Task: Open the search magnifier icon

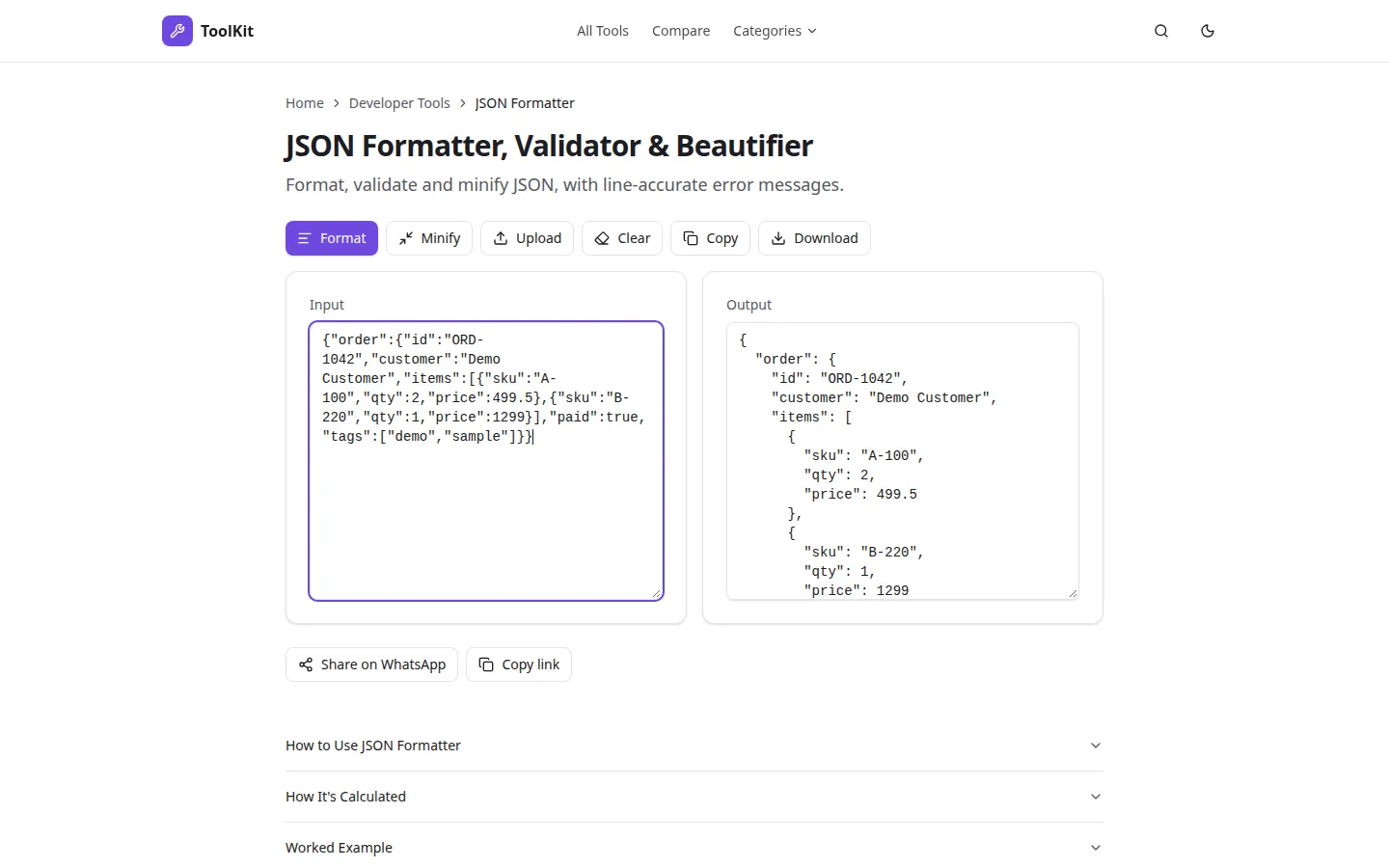Action: [x=1161, y=31]
